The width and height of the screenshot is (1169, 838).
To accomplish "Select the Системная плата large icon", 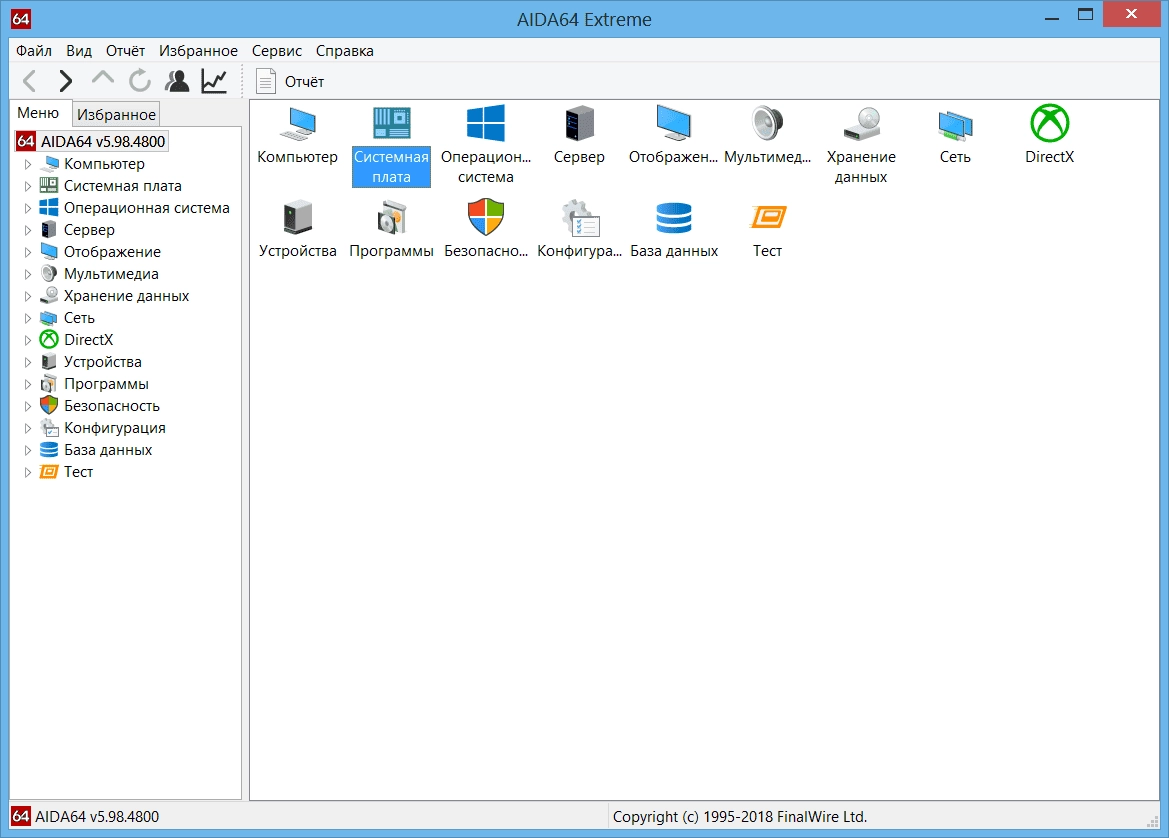I will (391, 145).
